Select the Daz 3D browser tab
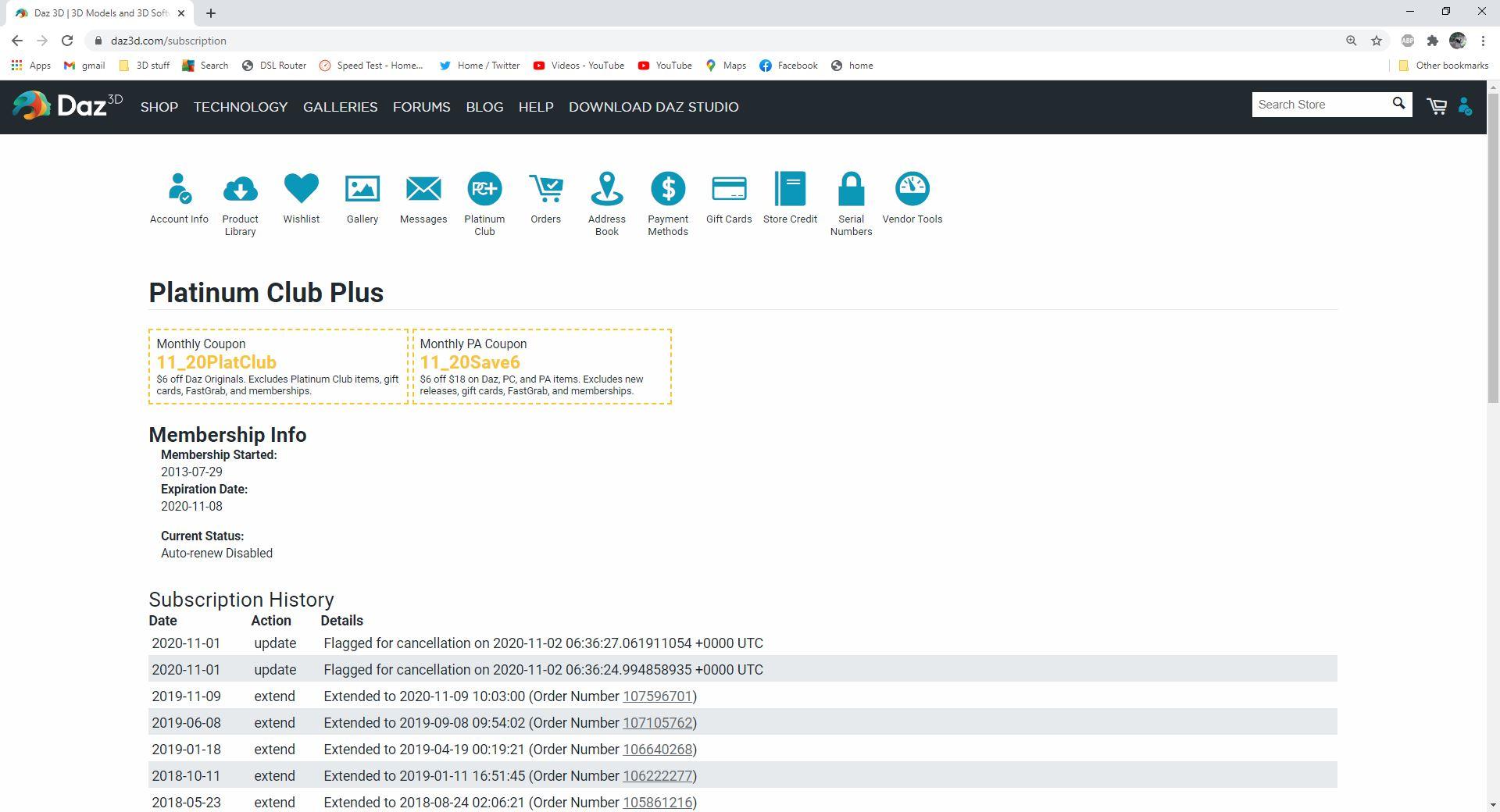1500x812 pixels. pos(99,13)
